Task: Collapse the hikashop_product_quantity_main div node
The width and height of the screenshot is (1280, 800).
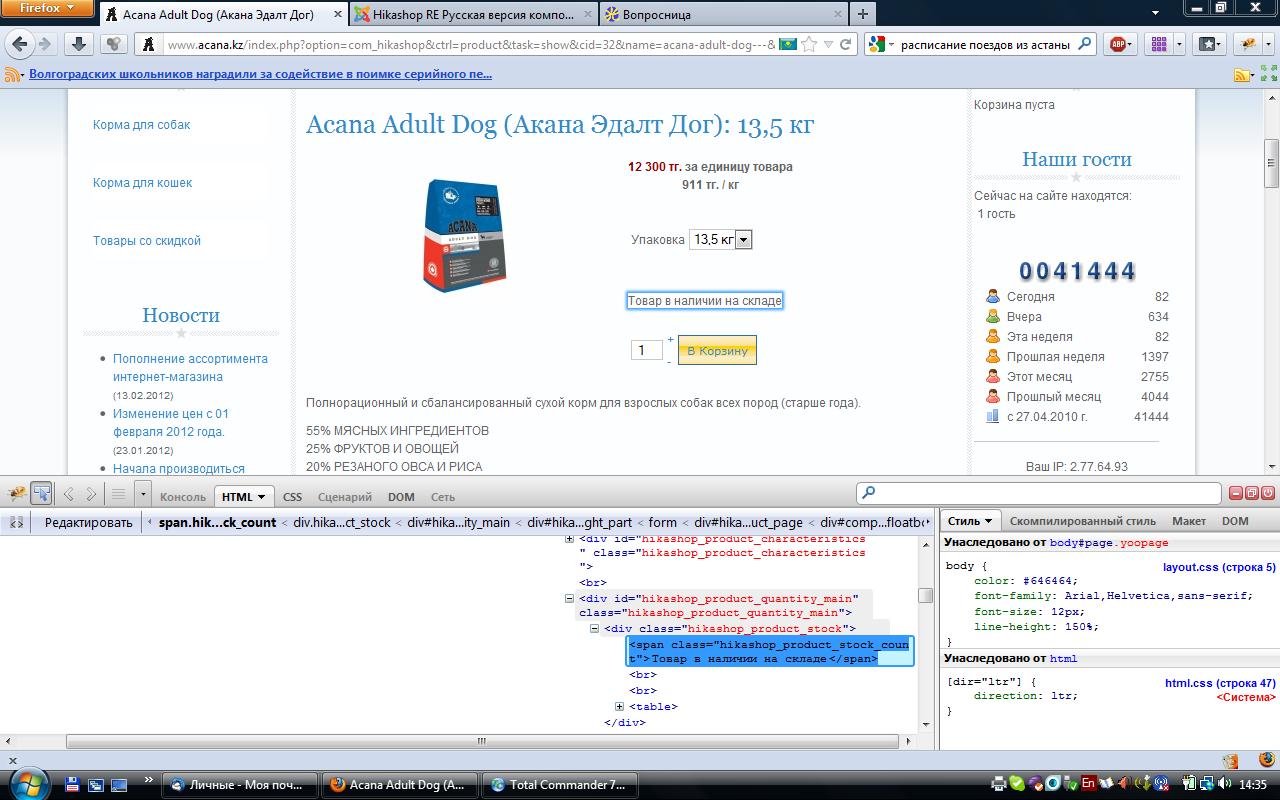Action: click(570, 599)
